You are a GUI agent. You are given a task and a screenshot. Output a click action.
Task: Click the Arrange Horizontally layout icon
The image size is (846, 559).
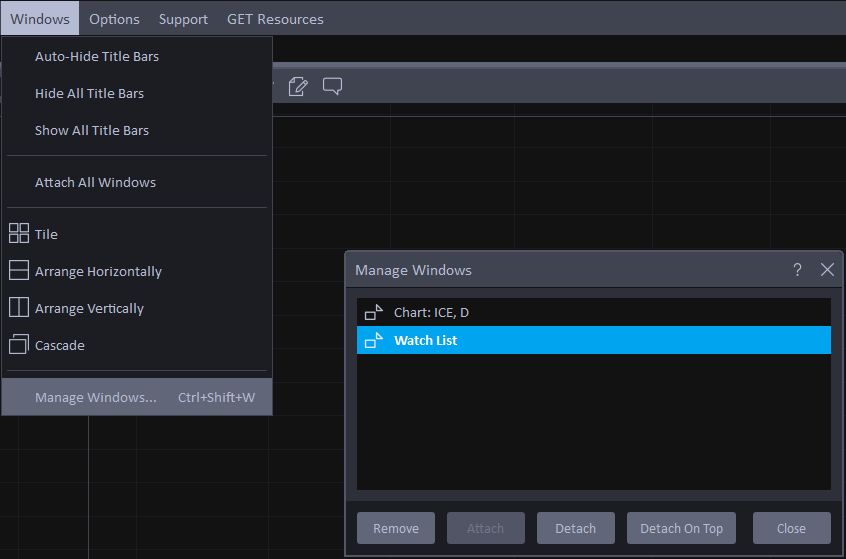(19, 271)
